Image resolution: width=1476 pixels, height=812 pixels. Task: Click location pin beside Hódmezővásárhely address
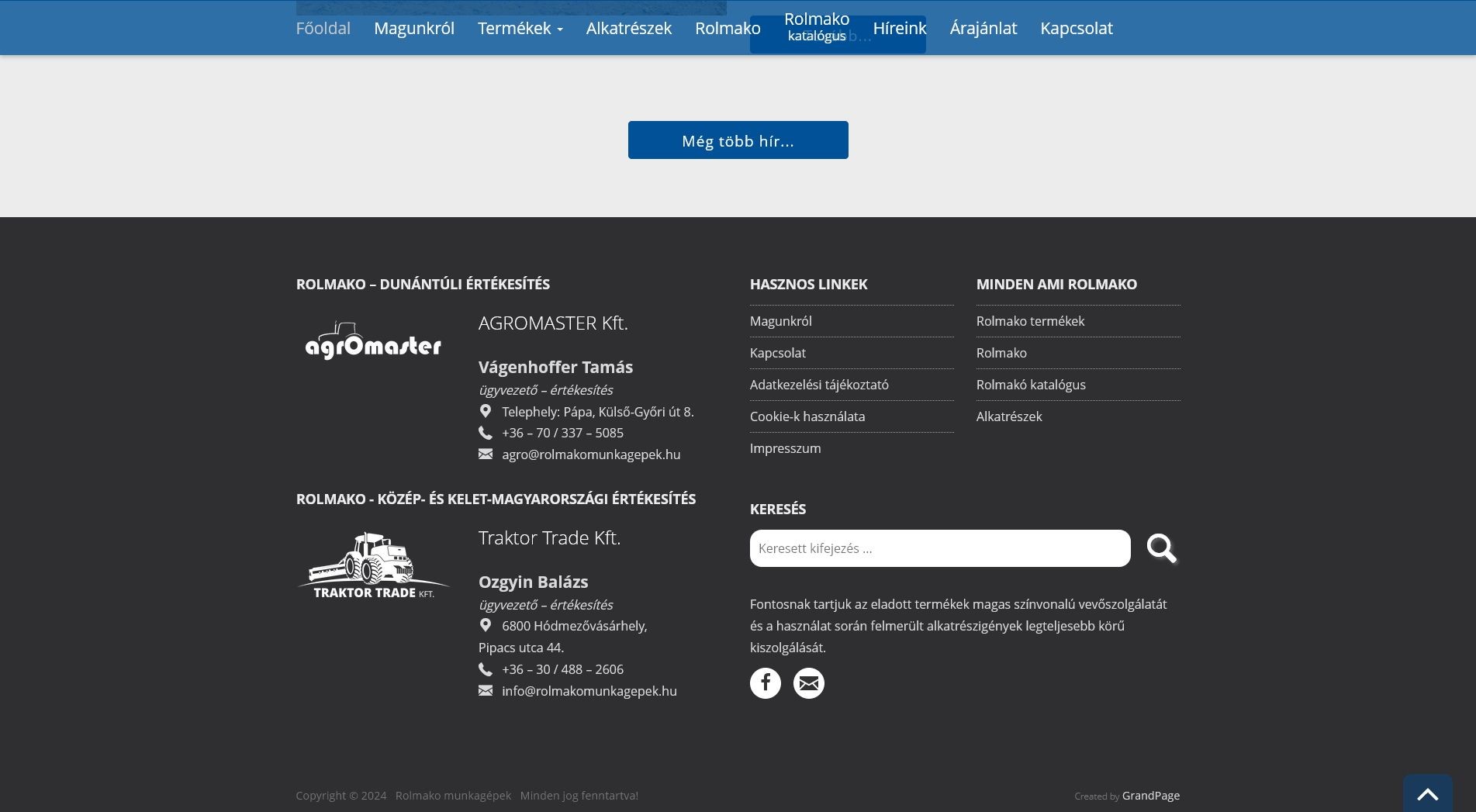486,625
